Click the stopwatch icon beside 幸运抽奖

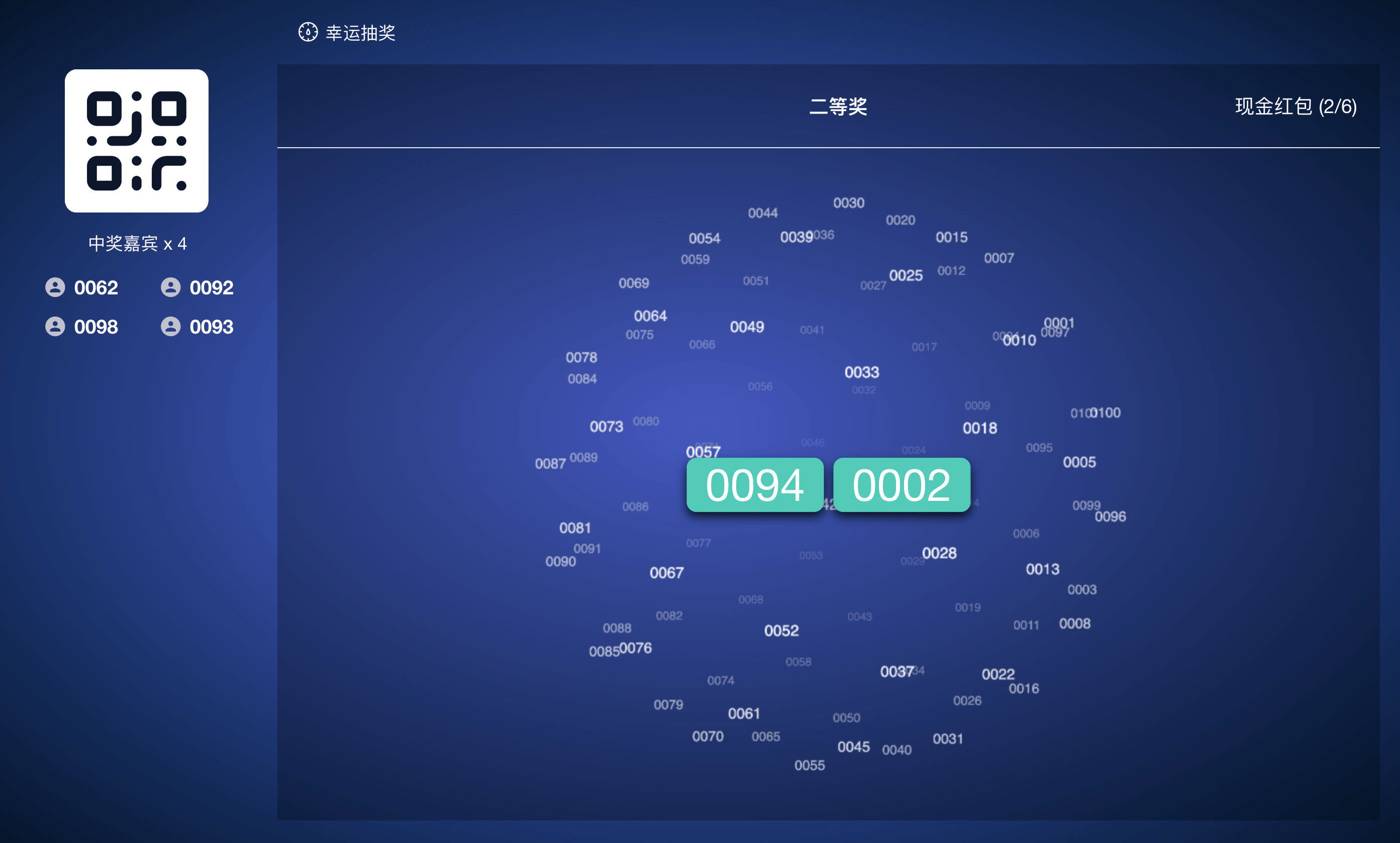point(308,33)
